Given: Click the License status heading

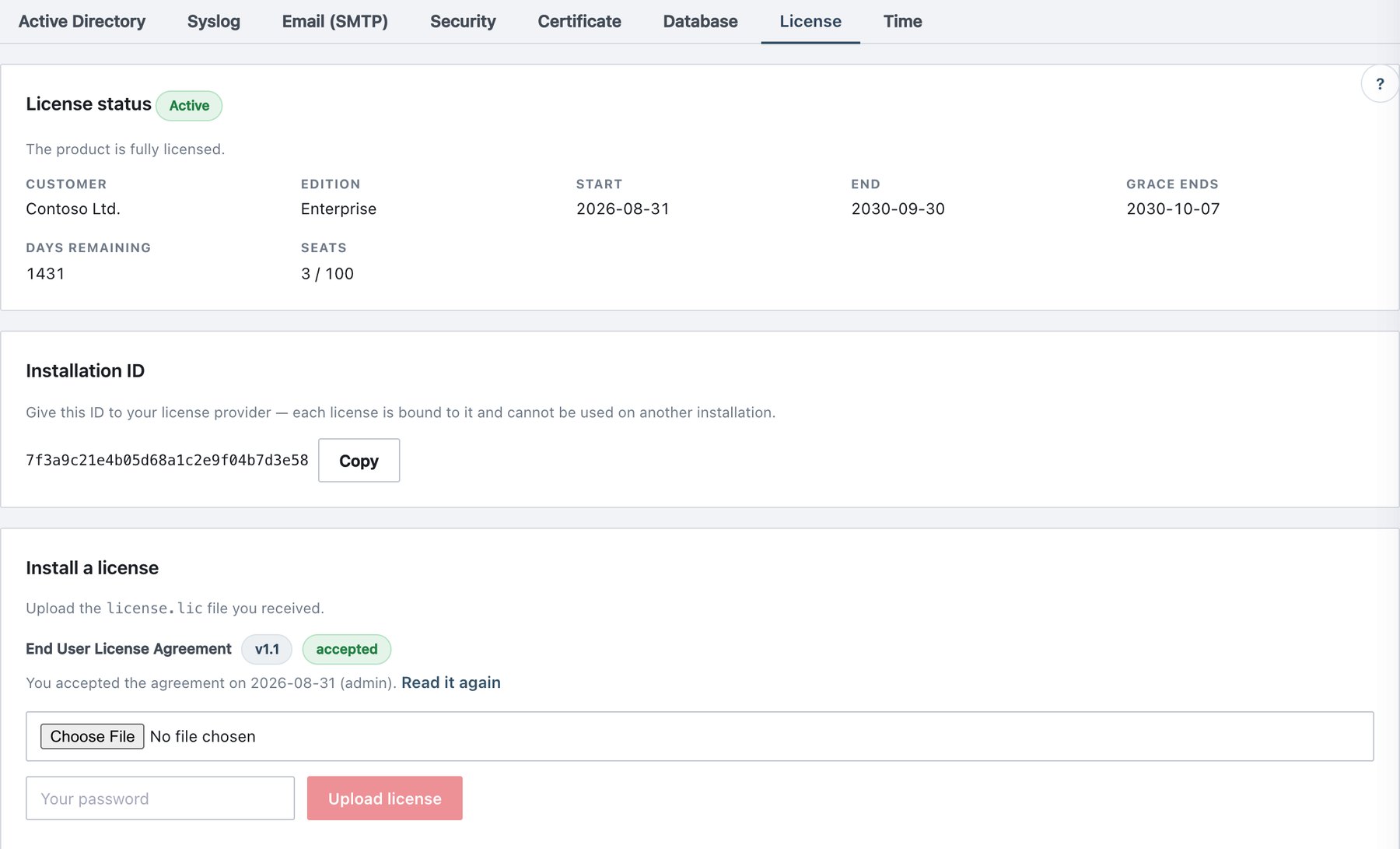Looking at the screenshot, I should point(89,104).
